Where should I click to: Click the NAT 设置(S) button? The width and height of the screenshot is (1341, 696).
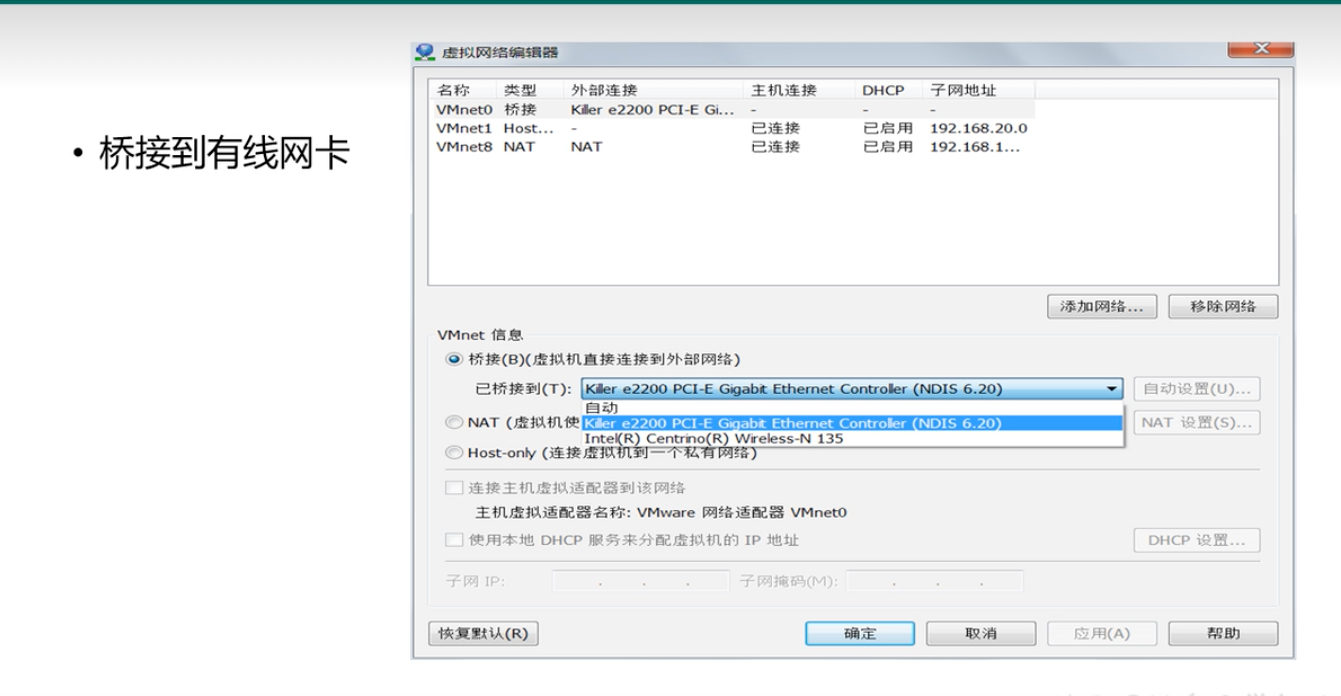coord(1197,422)
